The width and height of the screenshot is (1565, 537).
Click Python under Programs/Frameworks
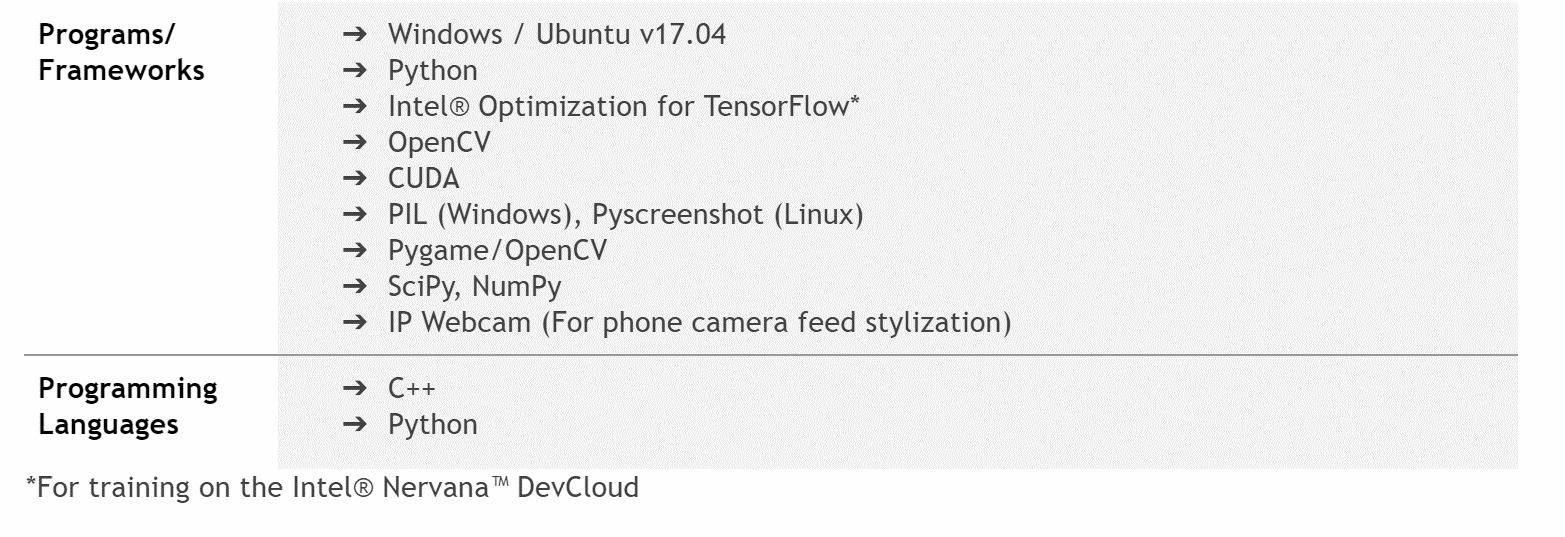(x=432, y=70)
